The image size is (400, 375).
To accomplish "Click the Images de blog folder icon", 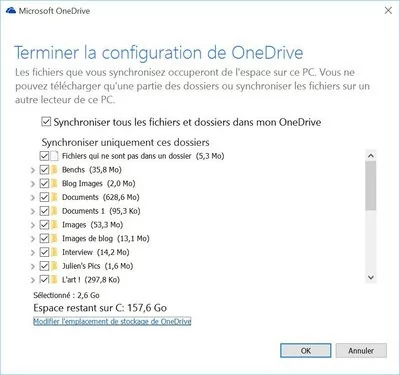I will tap(55, 238).
